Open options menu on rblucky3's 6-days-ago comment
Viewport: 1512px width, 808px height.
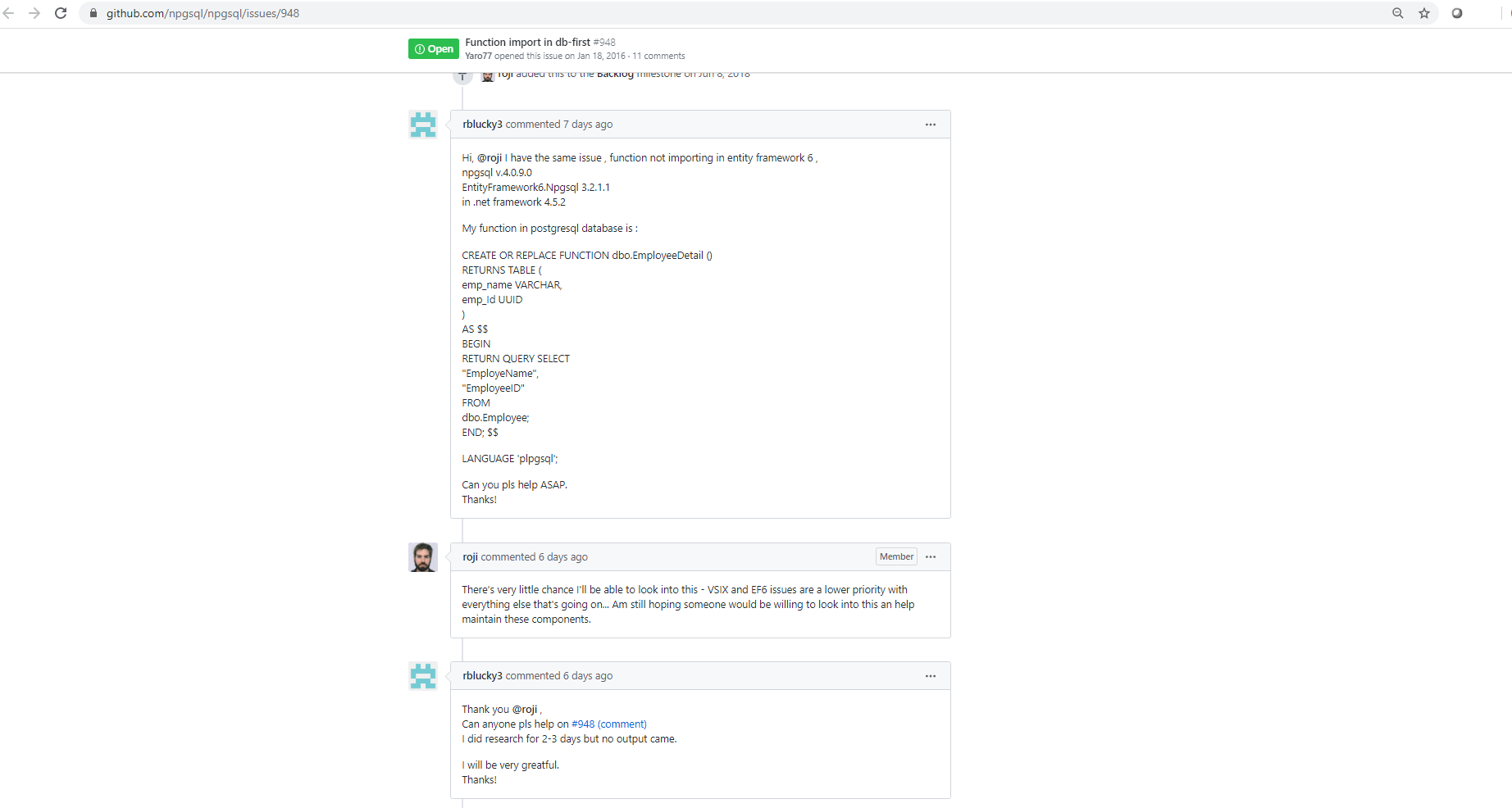(x=931, y=676)
